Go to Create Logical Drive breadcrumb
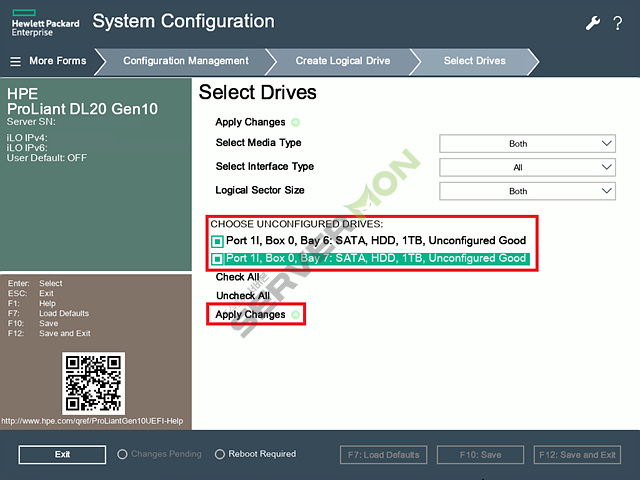The width and height of the screenshot is (640, 480). [343, 61]
